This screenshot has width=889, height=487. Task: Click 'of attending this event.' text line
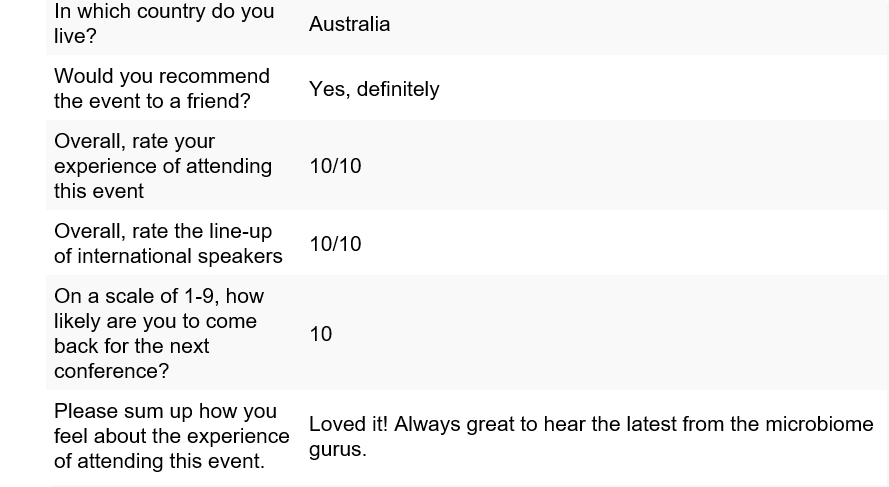click(159, 461)
